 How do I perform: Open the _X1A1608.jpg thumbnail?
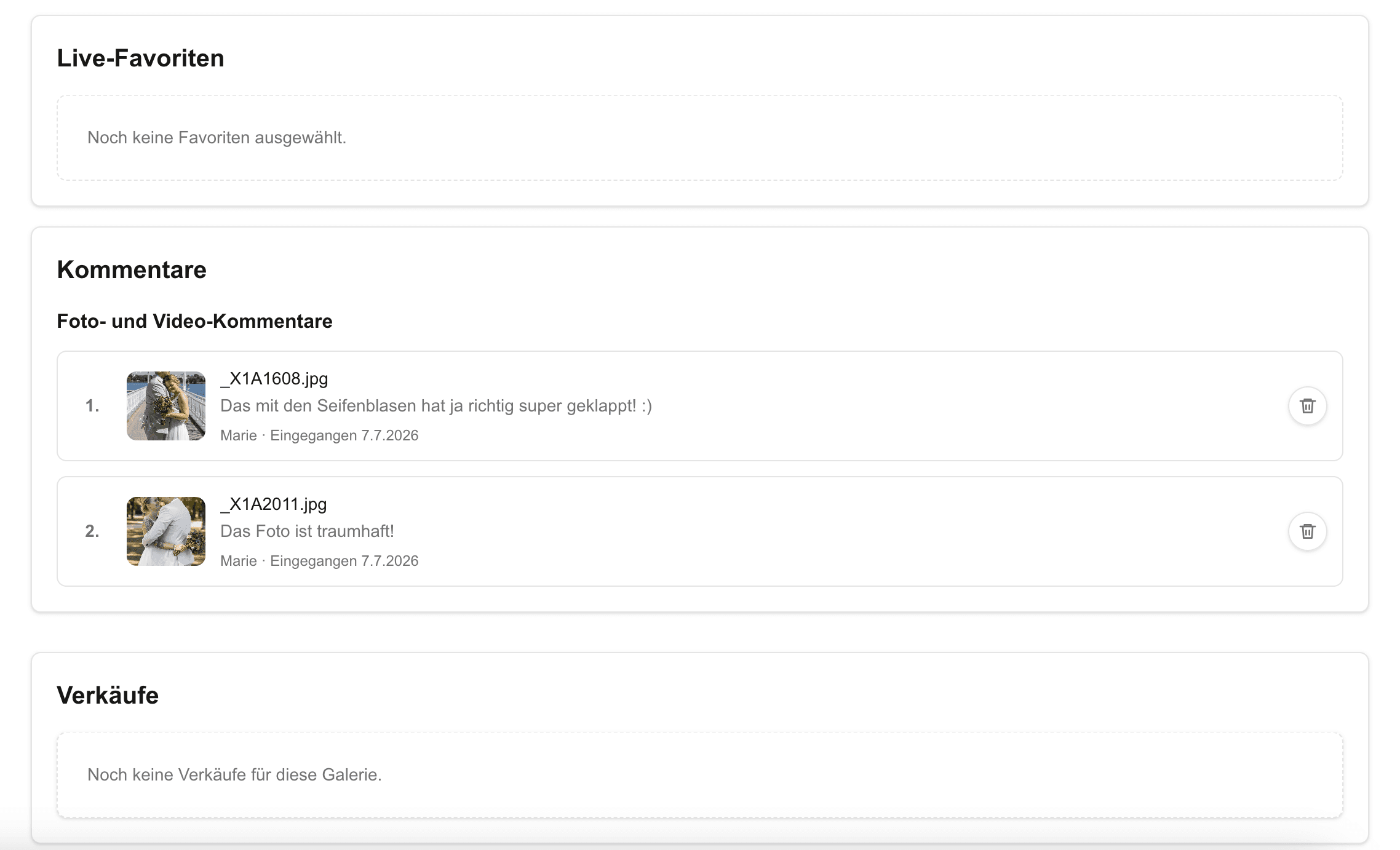(166, 406)
